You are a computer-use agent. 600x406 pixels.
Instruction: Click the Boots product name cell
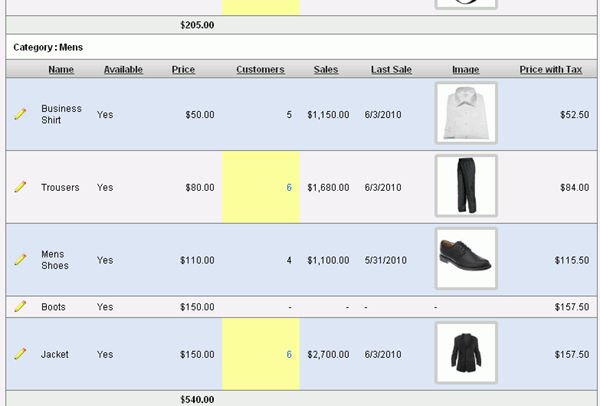click(53, 307)
